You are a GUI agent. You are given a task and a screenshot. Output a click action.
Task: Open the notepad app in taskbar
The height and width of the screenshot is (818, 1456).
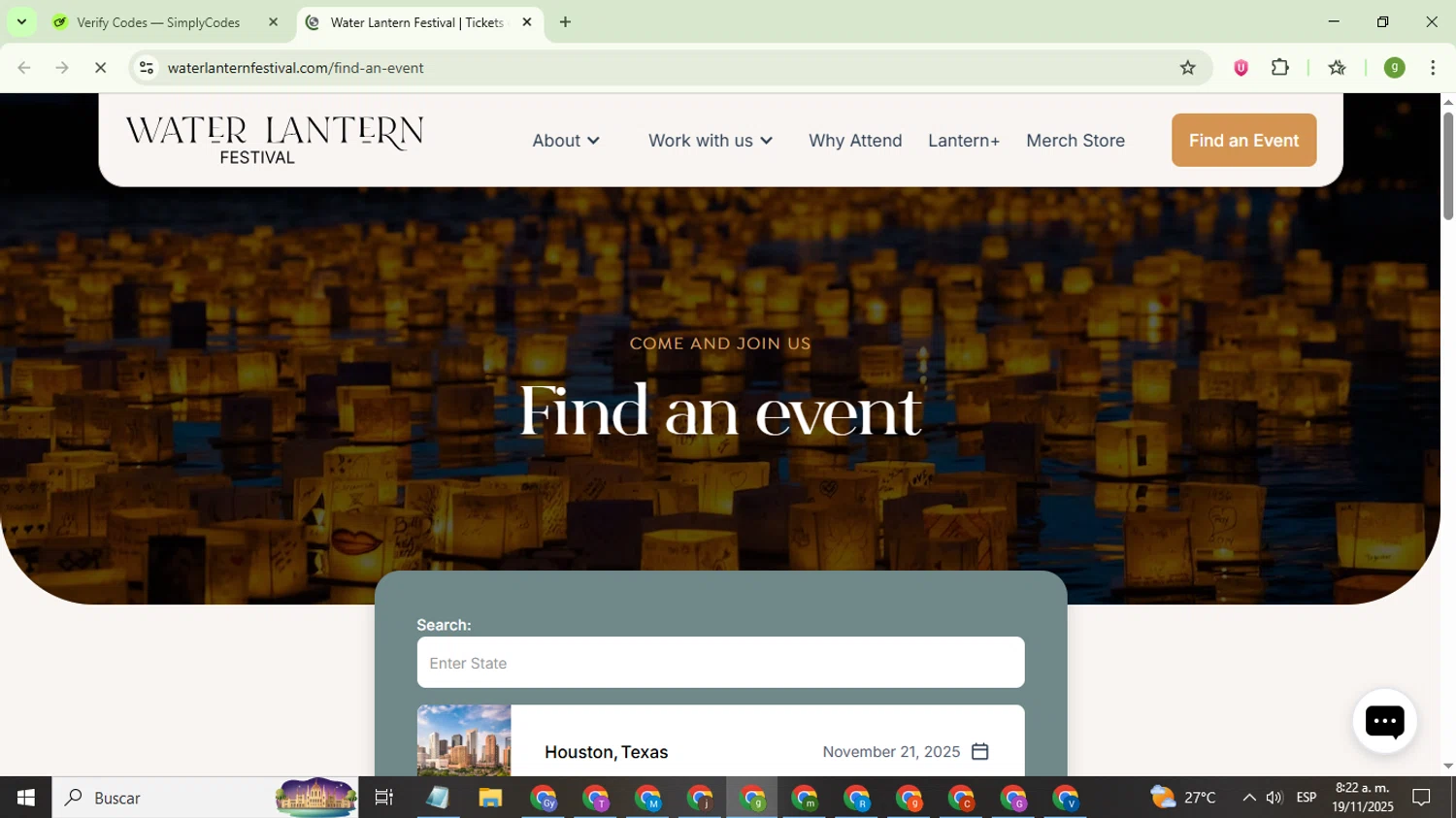[x=438, y=798]
